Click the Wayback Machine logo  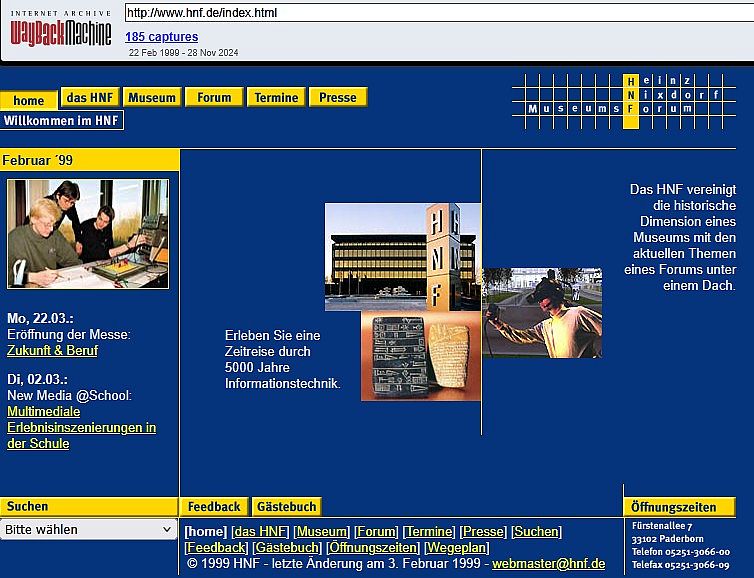(x=61, y=28)
